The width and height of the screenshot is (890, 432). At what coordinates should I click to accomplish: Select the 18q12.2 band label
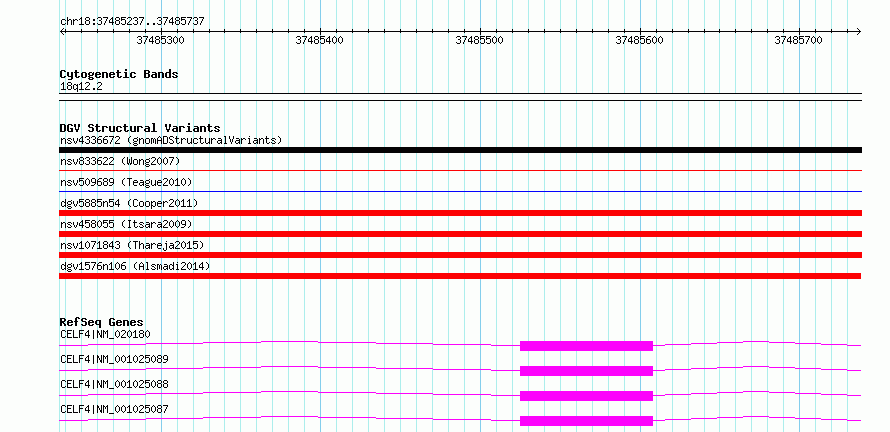(81, 87)
